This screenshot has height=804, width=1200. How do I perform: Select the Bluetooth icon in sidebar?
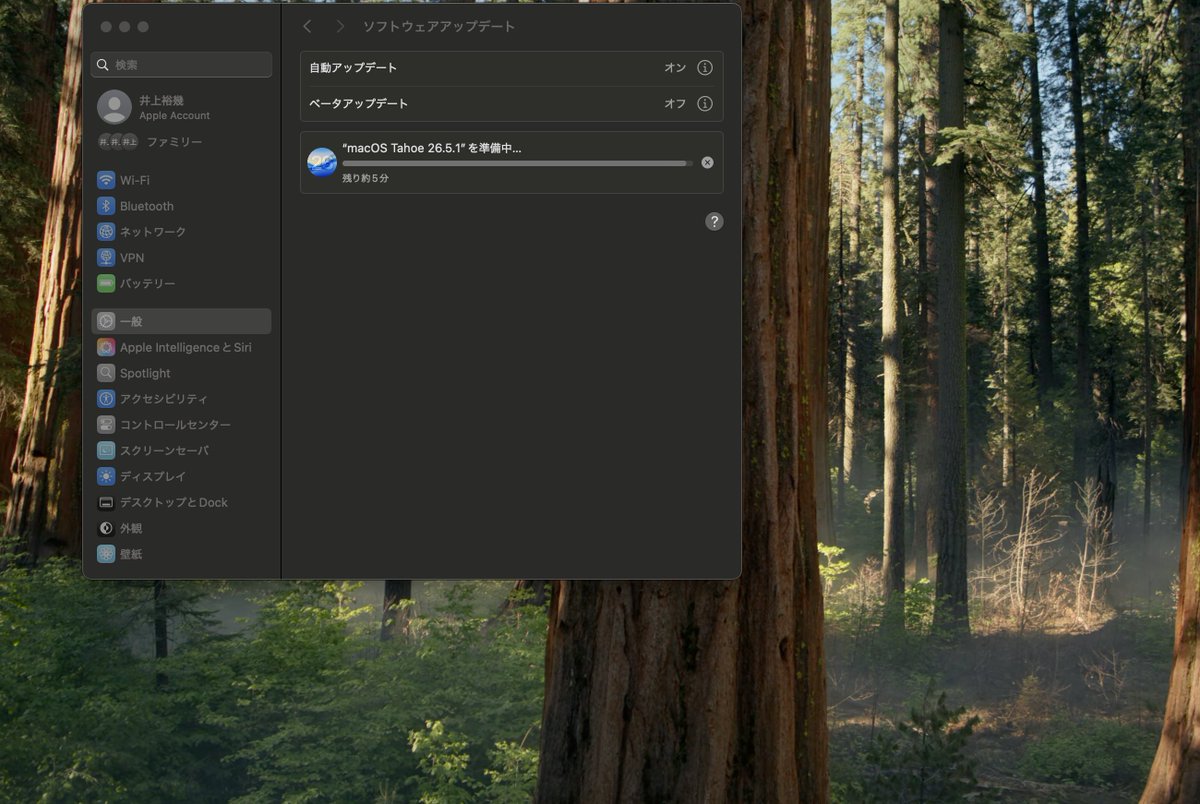coord(106,206)
